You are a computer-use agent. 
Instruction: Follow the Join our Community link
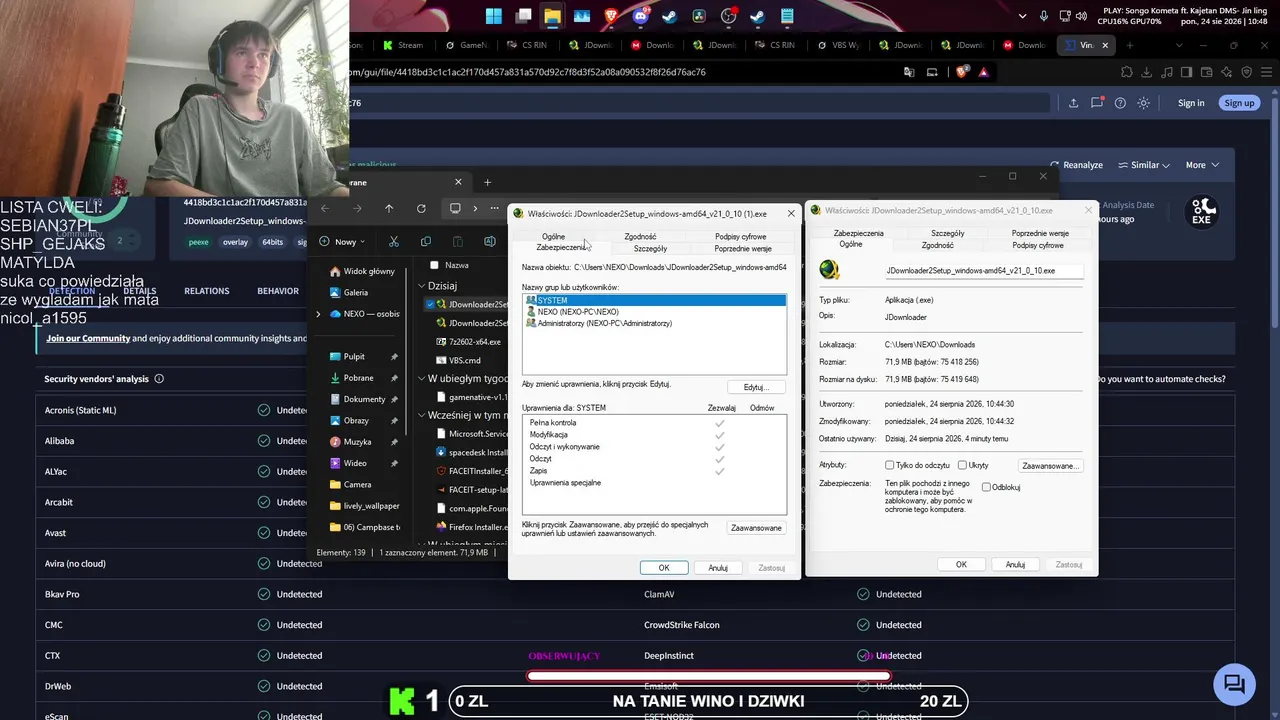(x=88, y=338)
